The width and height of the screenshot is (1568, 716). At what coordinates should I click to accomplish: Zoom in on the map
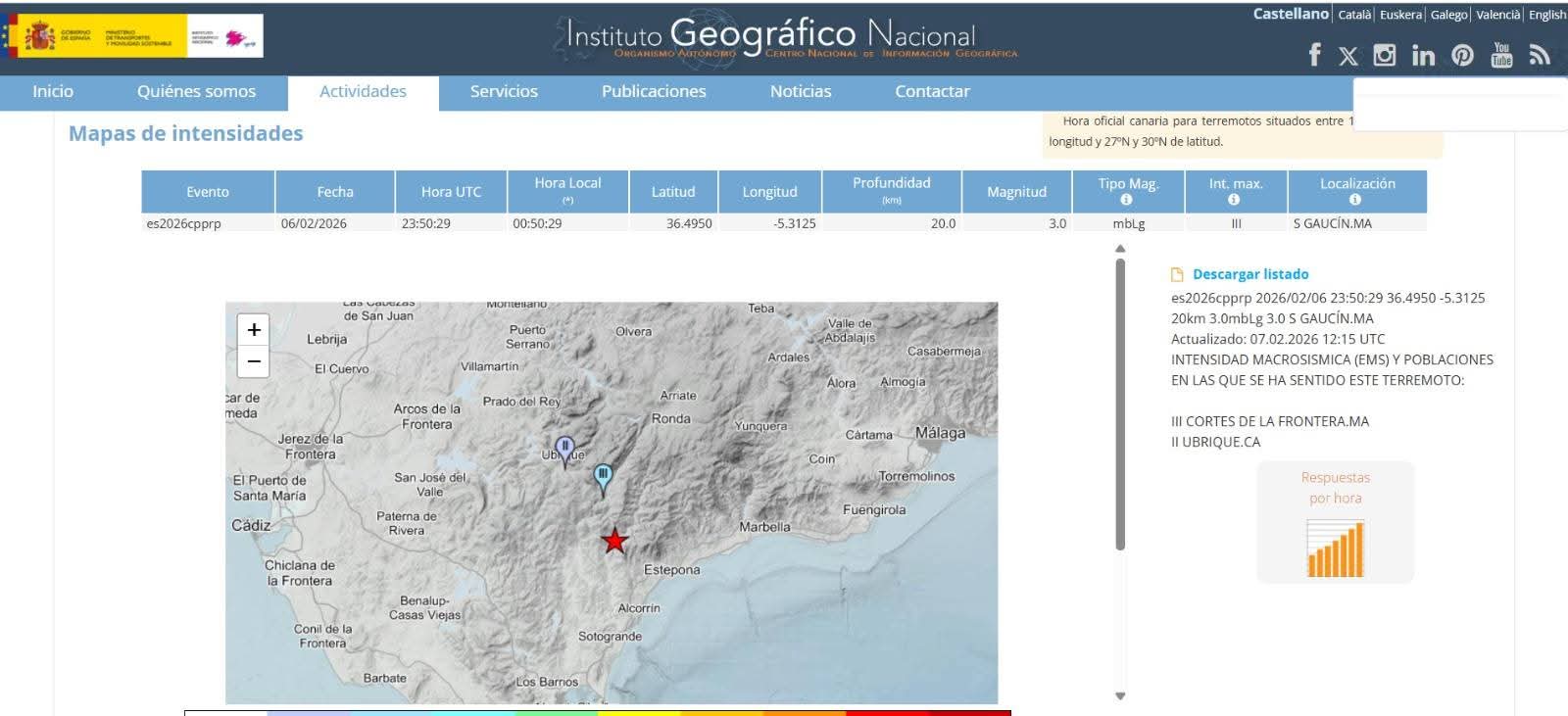pyautogui.click(x=254, y=330)
